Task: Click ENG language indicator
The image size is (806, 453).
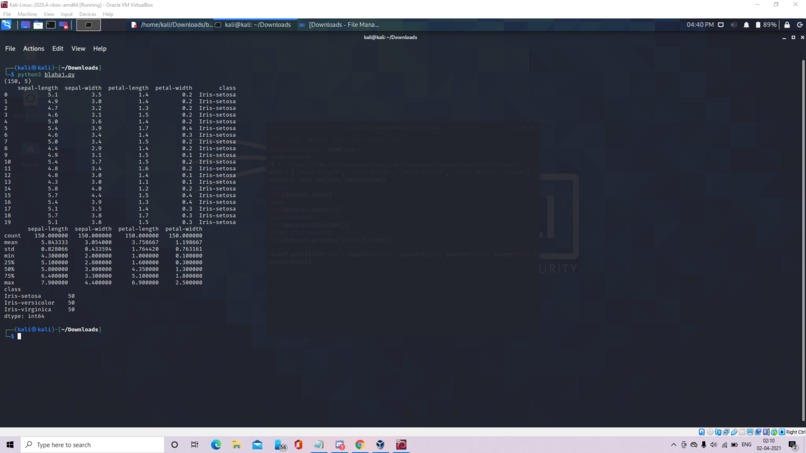Action: pos(746,445)
